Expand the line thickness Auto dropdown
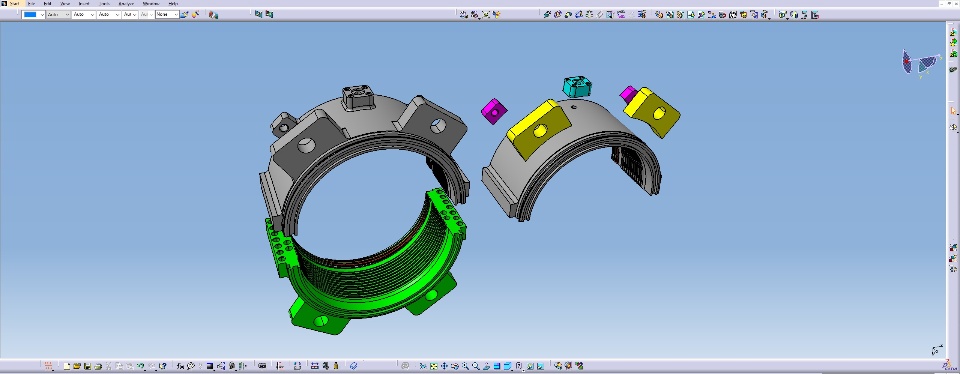 83,14
